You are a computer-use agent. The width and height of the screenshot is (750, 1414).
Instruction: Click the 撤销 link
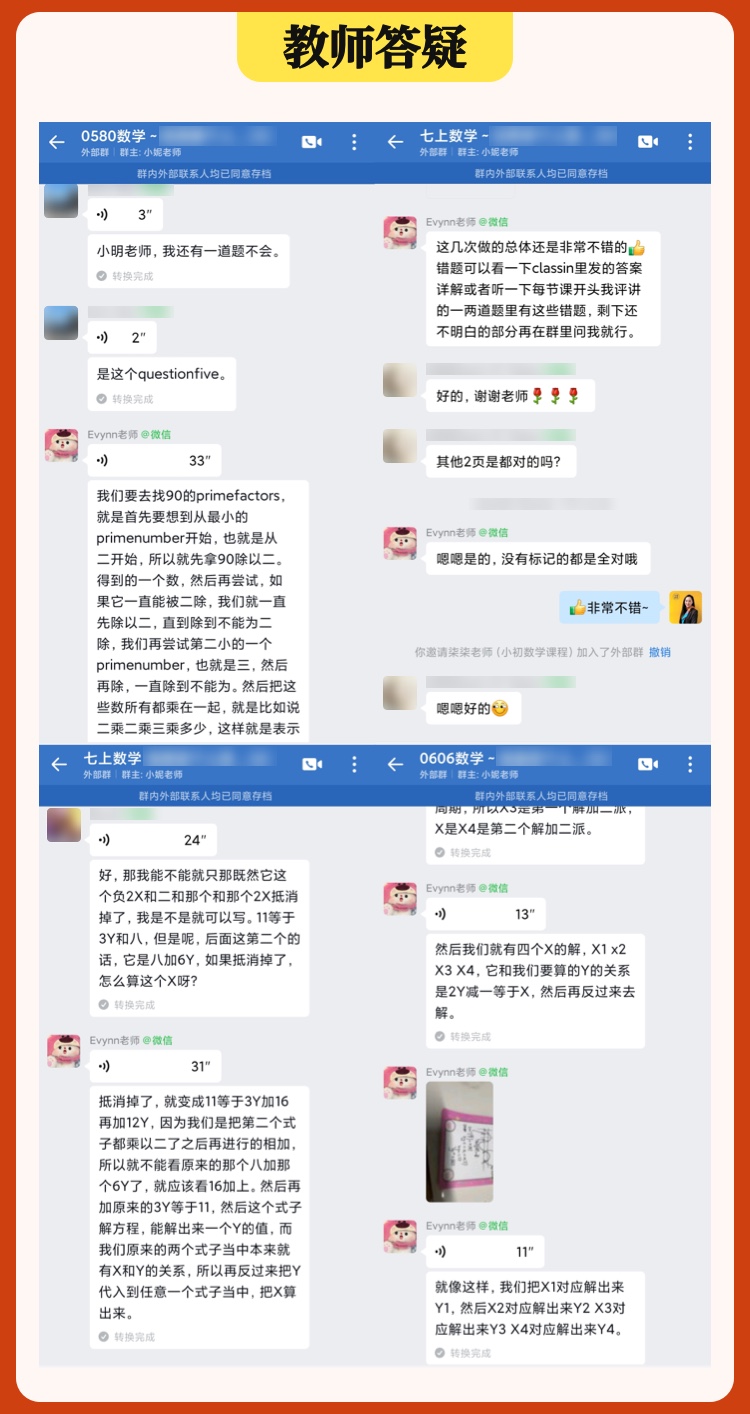[x=660, y=652]
